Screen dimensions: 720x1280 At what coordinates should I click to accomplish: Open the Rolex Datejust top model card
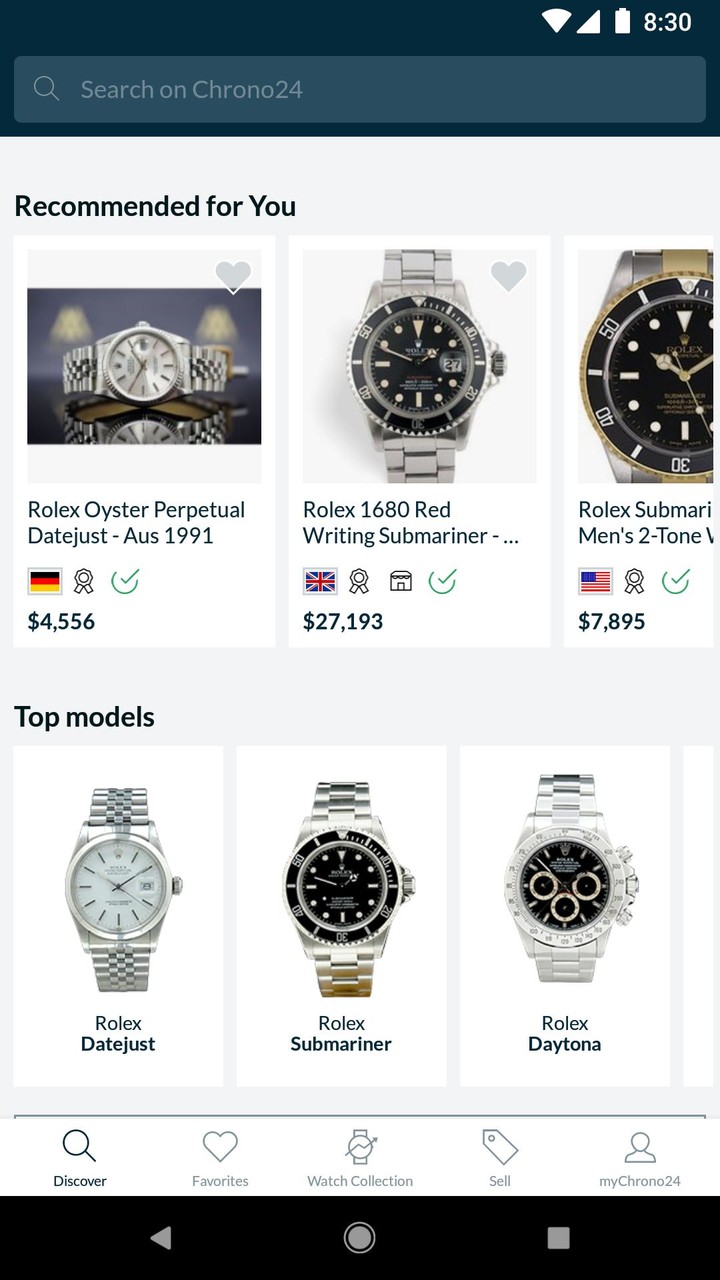(118, 915)
